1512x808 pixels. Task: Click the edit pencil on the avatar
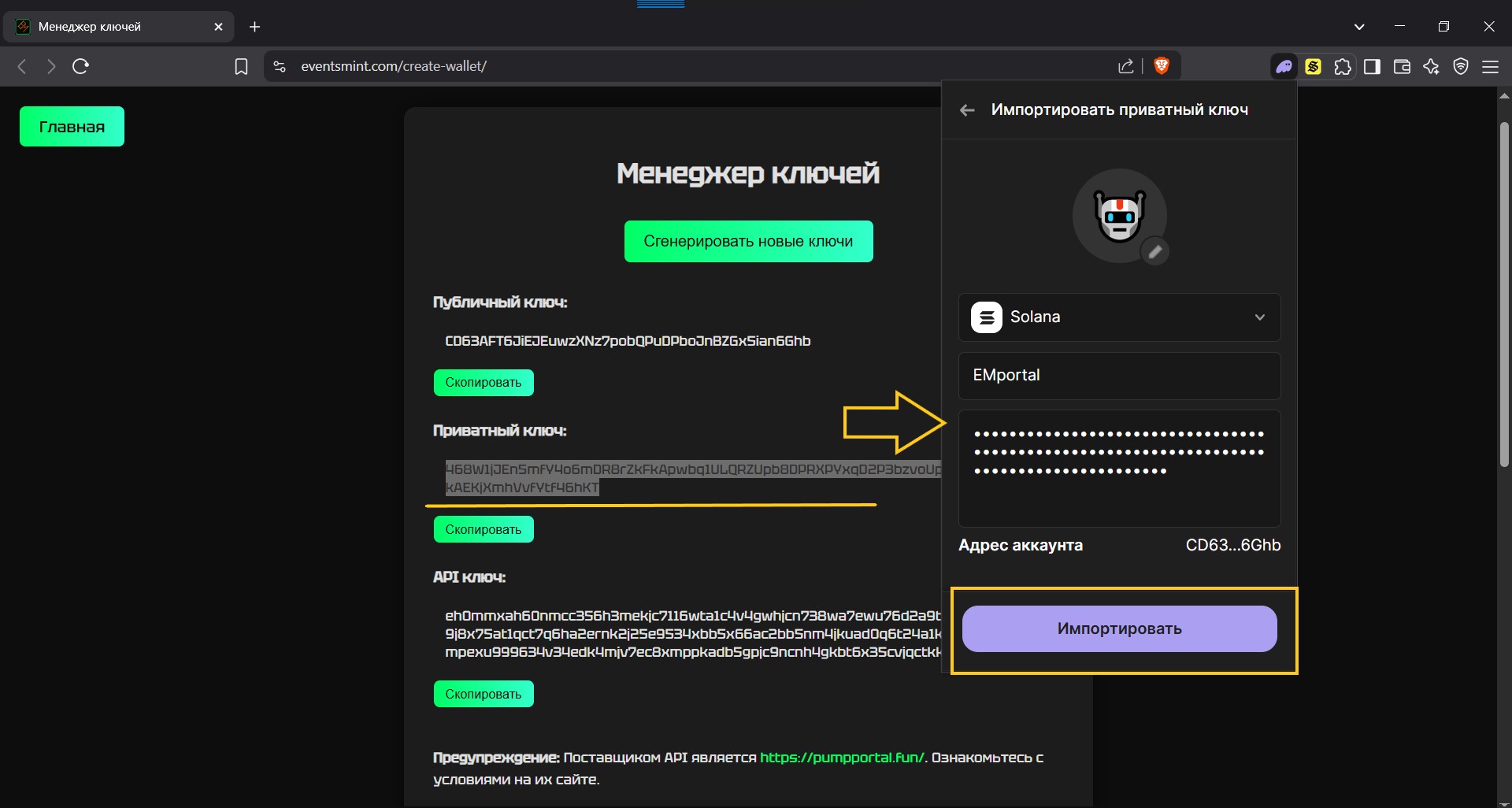point(1154,252)
